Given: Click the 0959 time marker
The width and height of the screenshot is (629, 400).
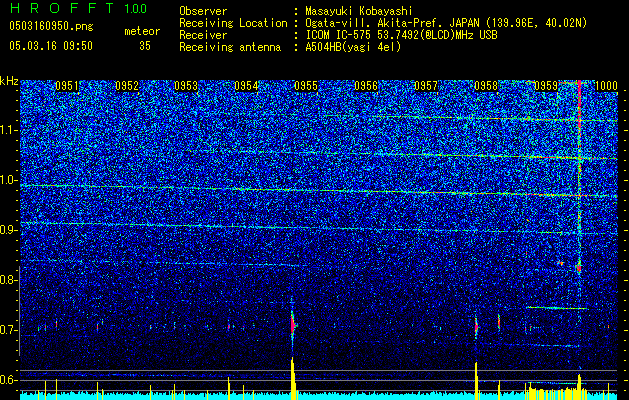Looking at the screenshot, I should [x=546, y=86].
